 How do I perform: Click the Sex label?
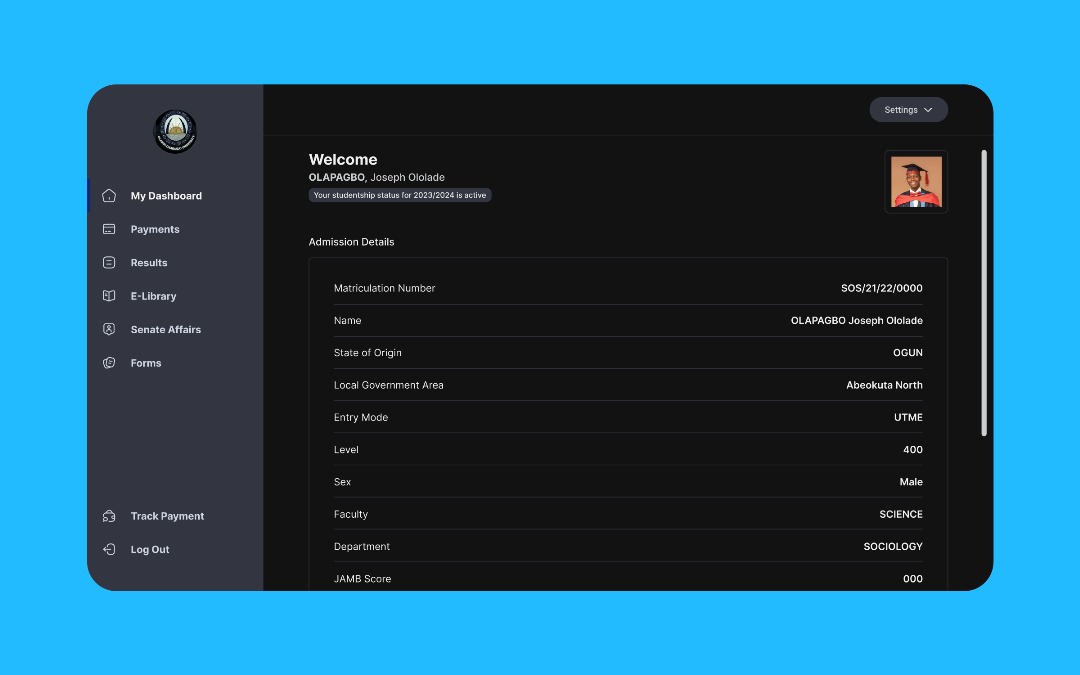(342, 482)
